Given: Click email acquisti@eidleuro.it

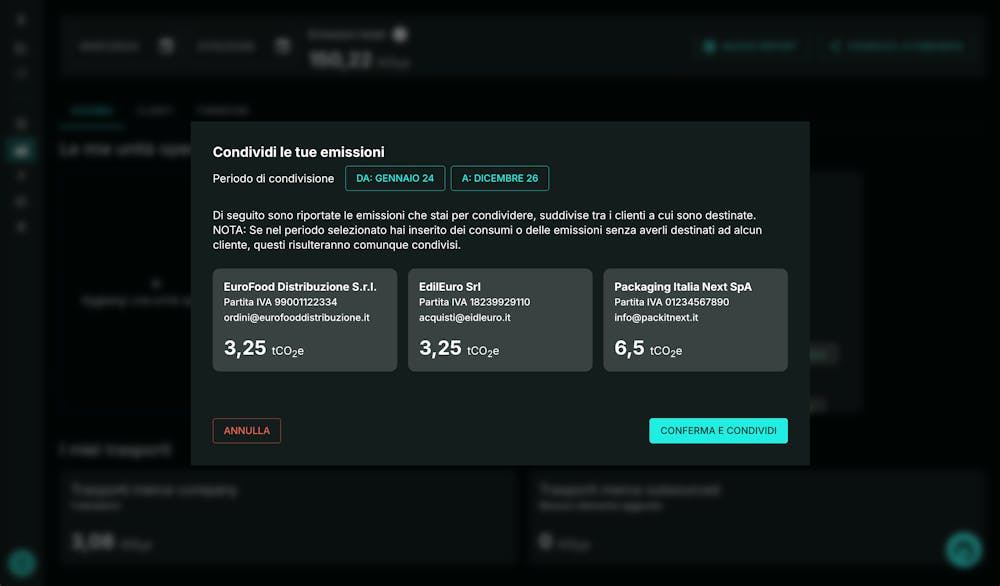Looking at the screenshot, I should coord(465,318).
